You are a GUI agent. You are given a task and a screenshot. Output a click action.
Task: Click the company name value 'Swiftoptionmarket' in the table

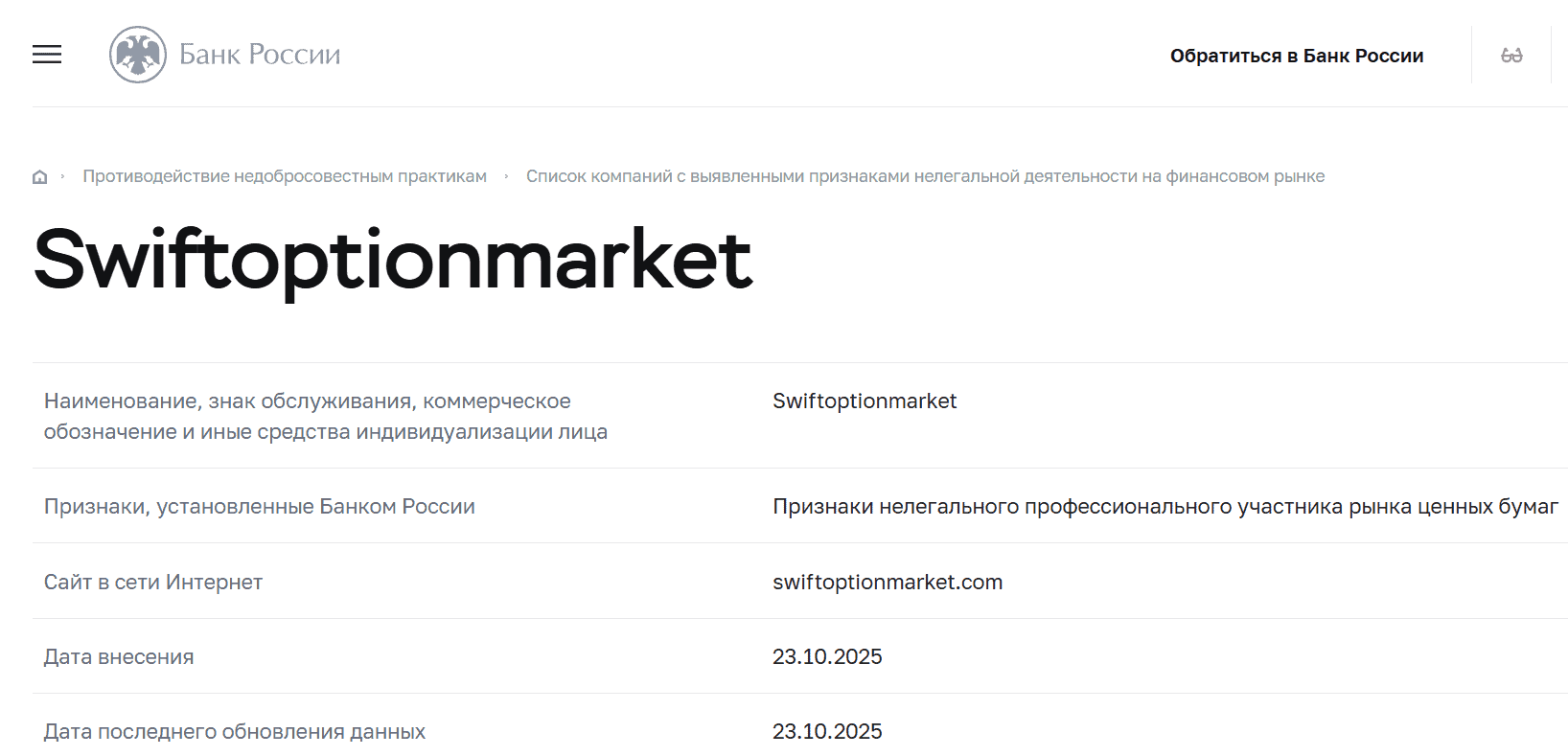click(864, 401)
